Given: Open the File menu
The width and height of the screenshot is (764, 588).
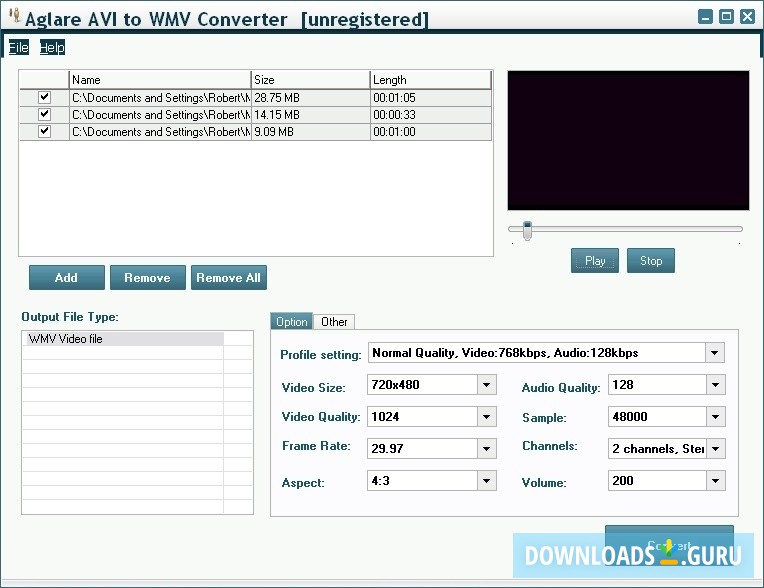Looking at the screenshot, I should coord(19,47).
